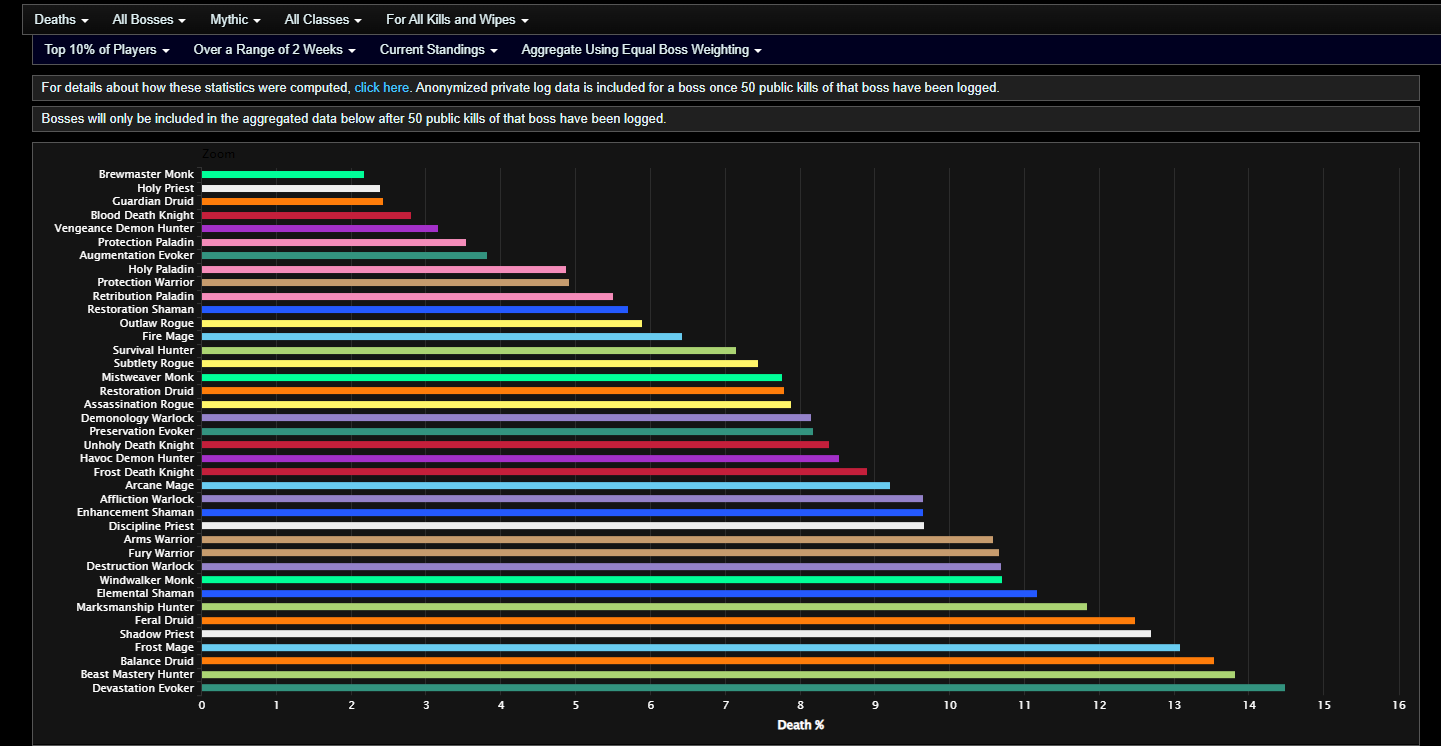Click the Outlaw Rogue bar
This screenshot has width=1441, height=746.
(x=422, y=323)
